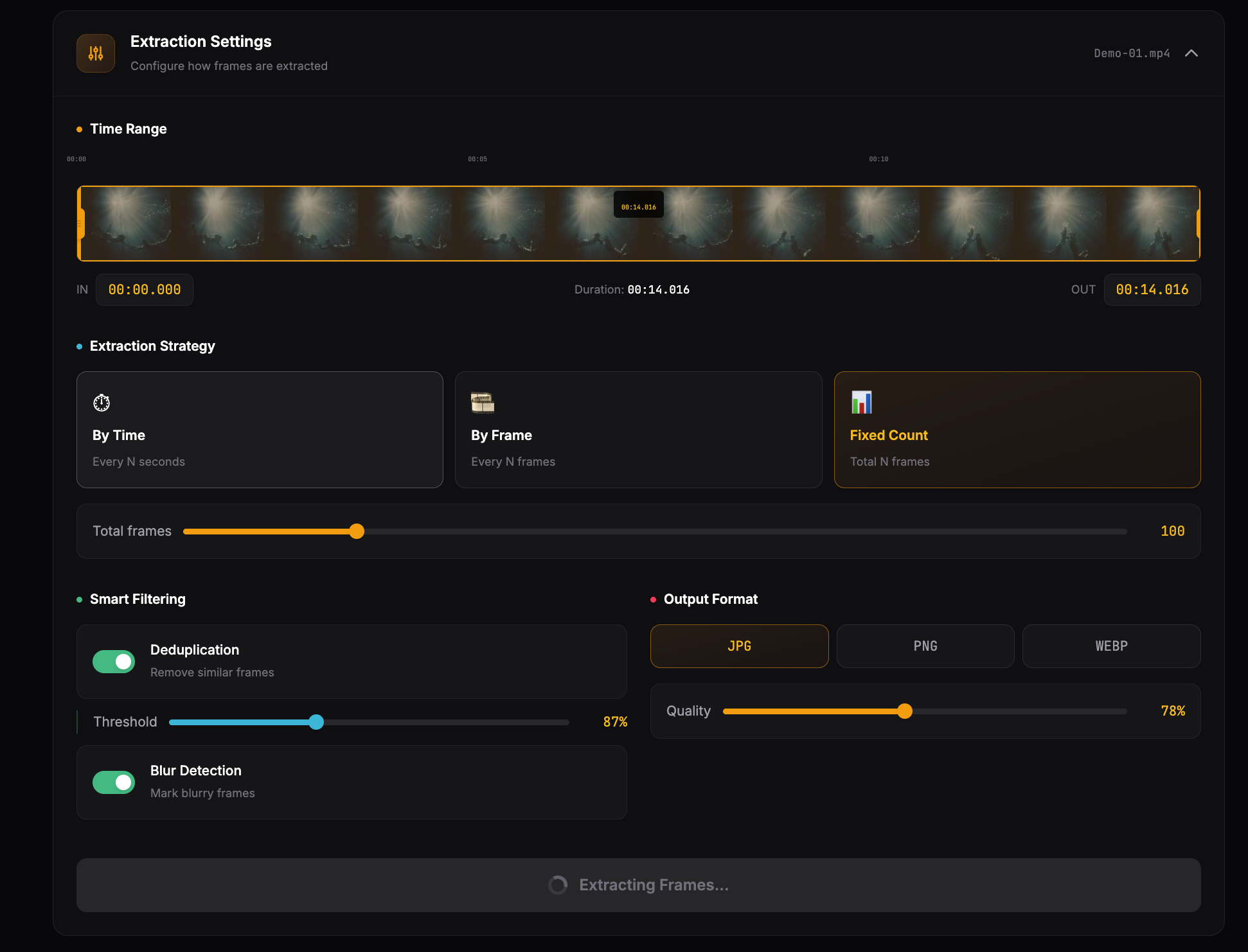Click the Output Format red bullet indicator
The height and width of the screenshot is (952, 1248).
(653, 599)
